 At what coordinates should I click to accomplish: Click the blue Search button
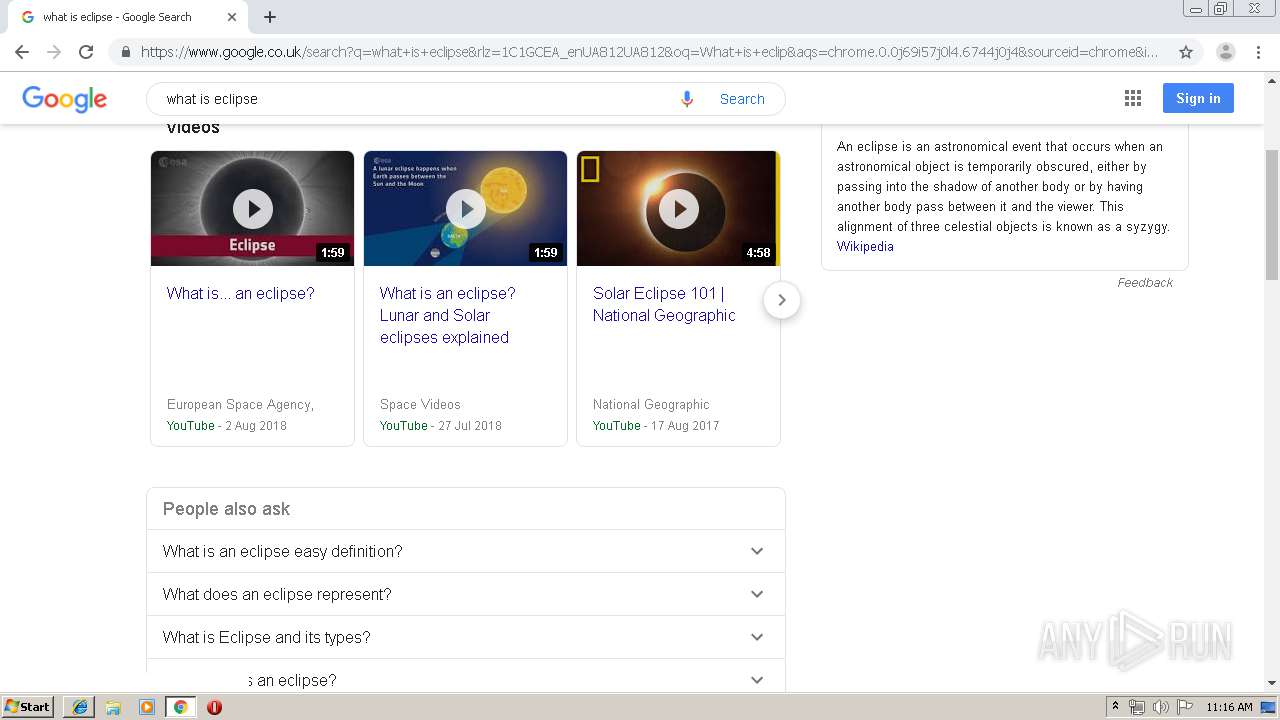pos(742,99)
